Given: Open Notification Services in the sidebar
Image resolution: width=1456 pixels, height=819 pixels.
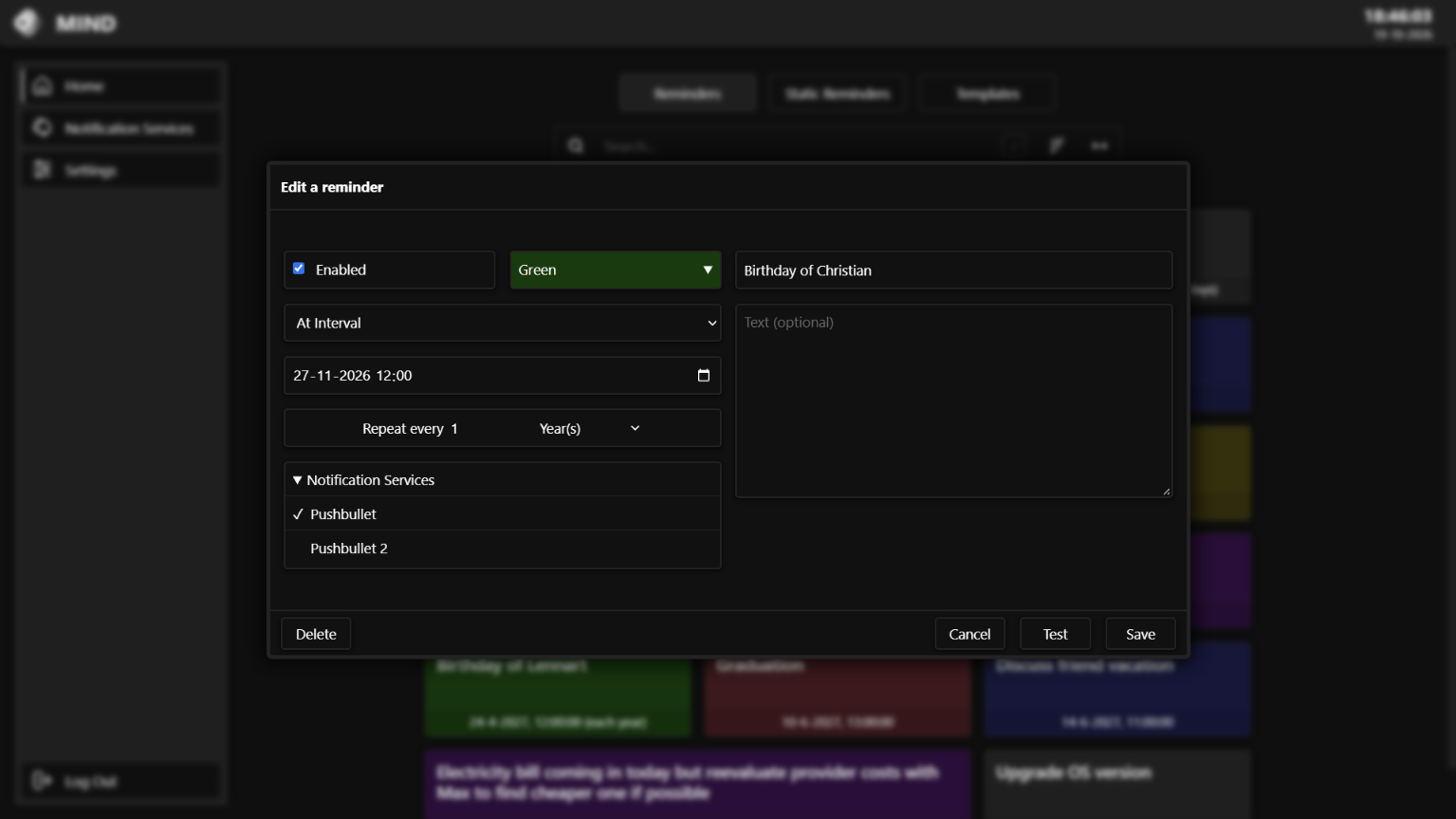Looking at the screenshot, I should [121, 128].
